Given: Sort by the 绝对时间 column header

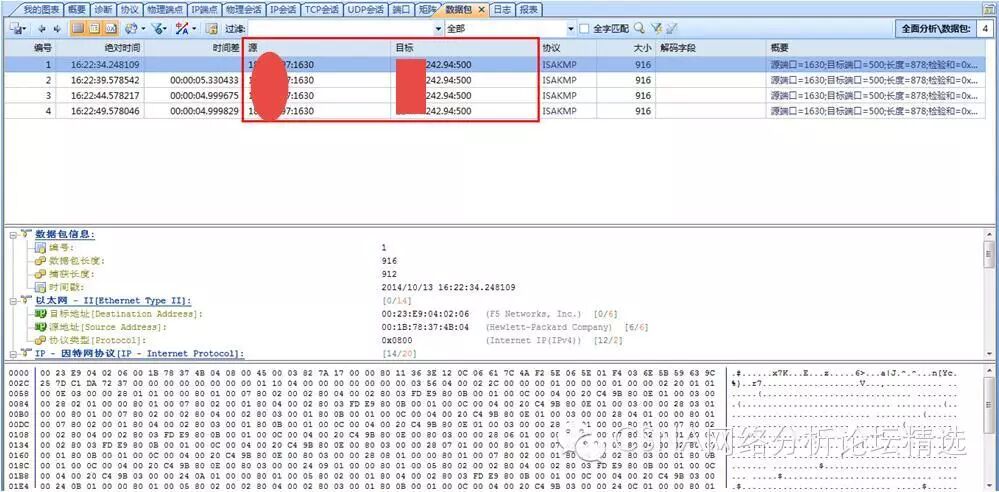Looking at the screenshot, I should [100, 48].
